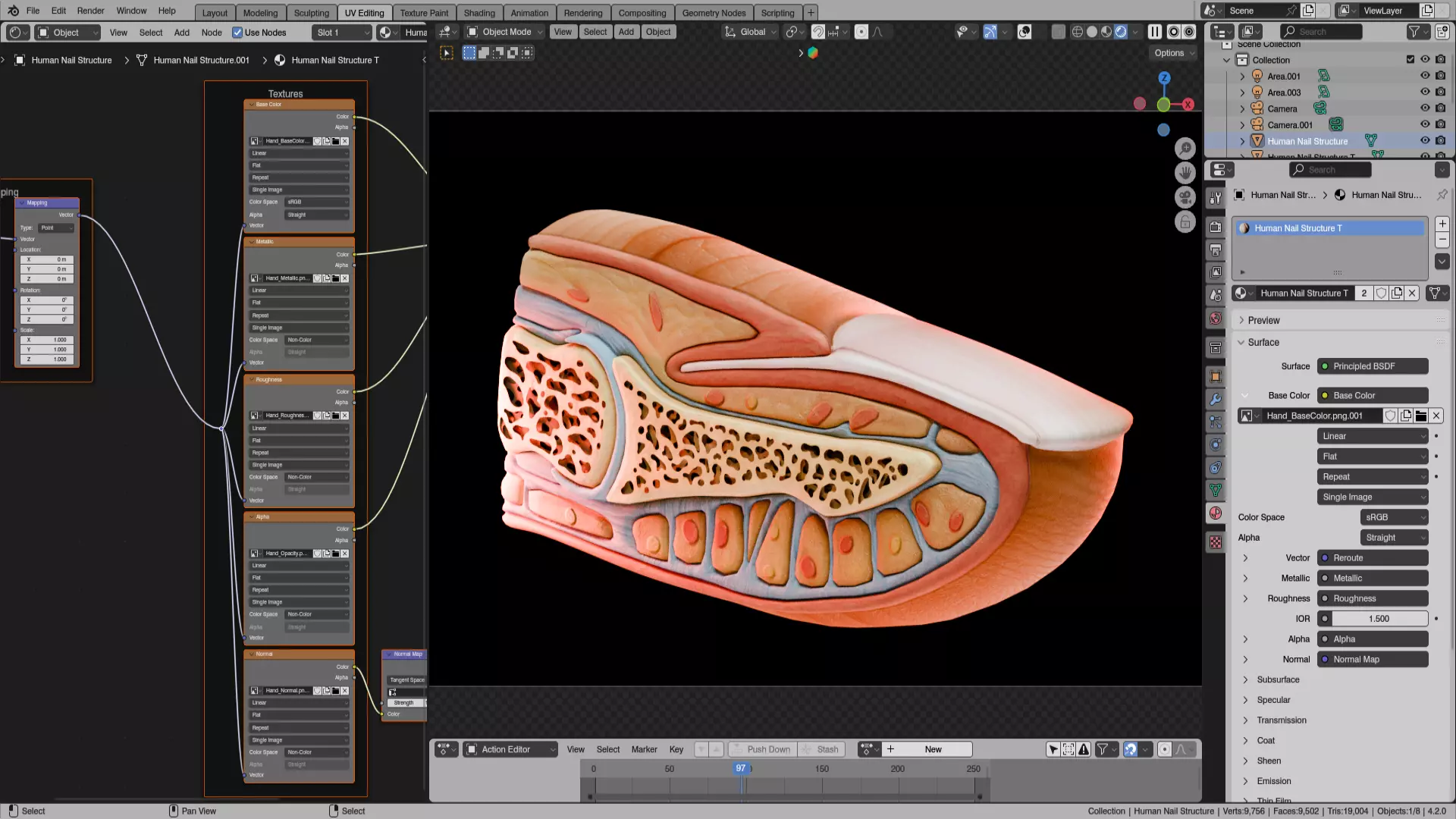Screen dimensions: 1456x819
Task: Toggle the lock camera to view gizmo
Action: (x=1185, y=223)
